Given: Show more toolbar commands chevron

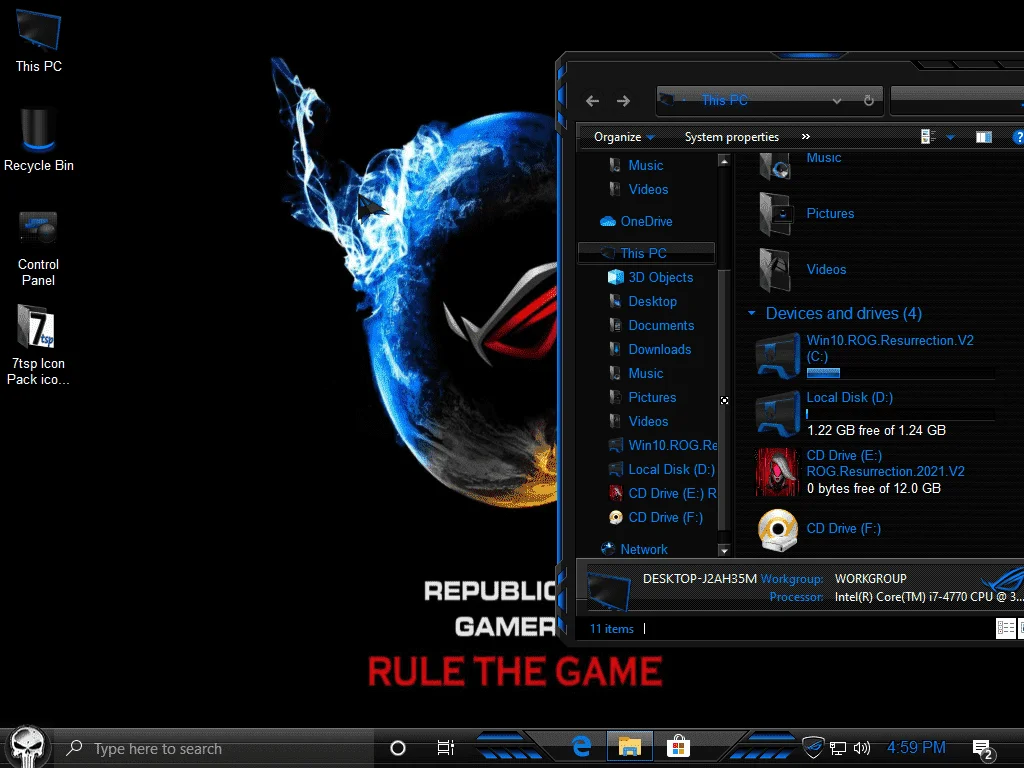Looking at the screenshot, I should coord(806,136).
